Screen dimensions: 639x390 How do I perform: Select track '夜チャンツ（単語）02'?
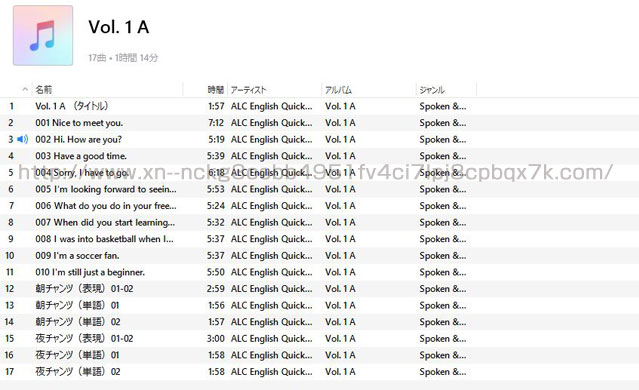click(x=78, y=372)
